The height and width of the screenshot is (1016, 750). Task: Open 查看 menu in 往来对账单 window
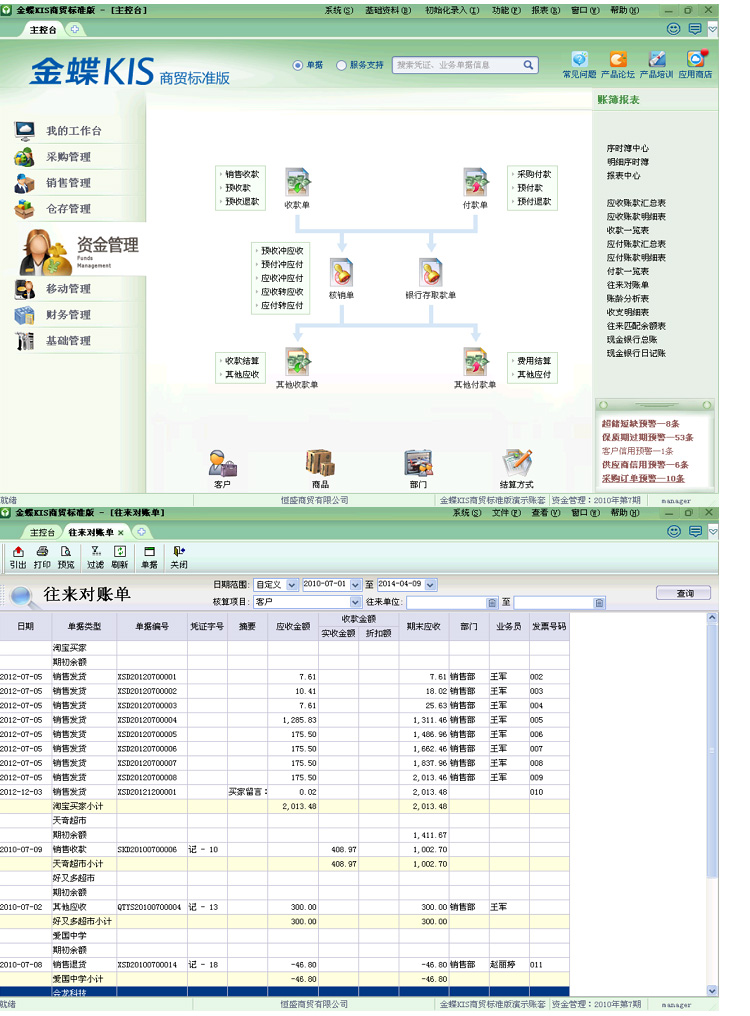(x=545, y=512)
